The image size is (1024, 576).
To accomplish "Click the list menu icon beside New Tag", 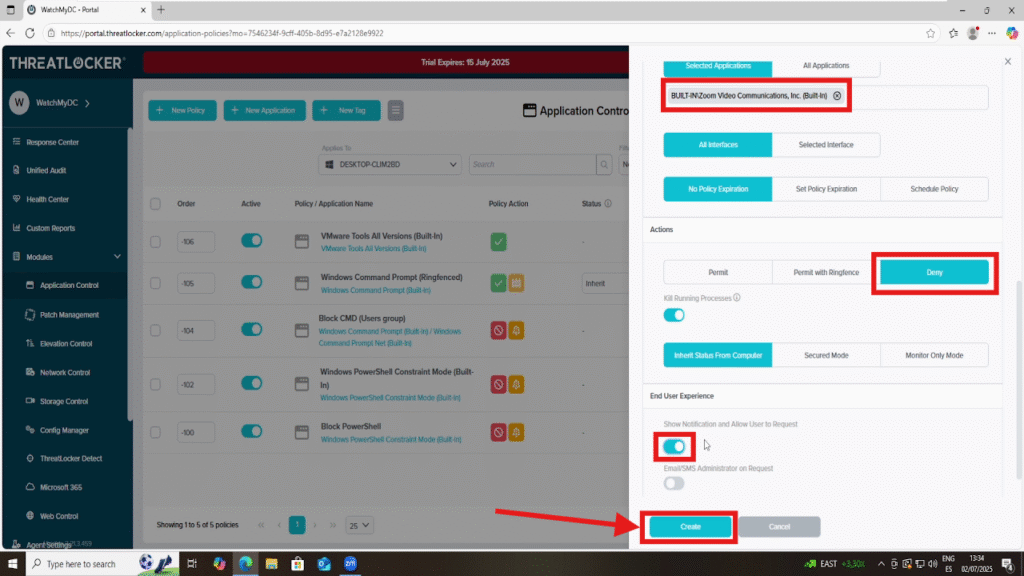I will click(x=395, y=110).
